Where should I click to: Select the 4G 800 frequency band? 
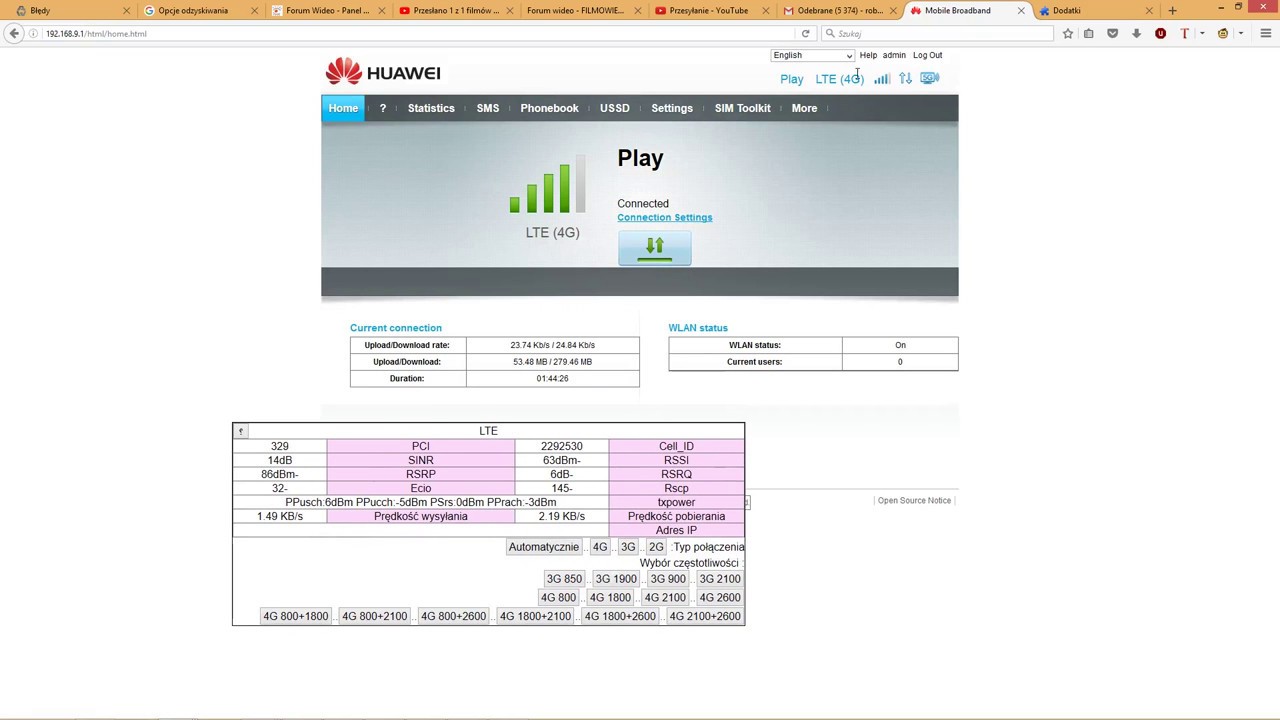(558, 598)
